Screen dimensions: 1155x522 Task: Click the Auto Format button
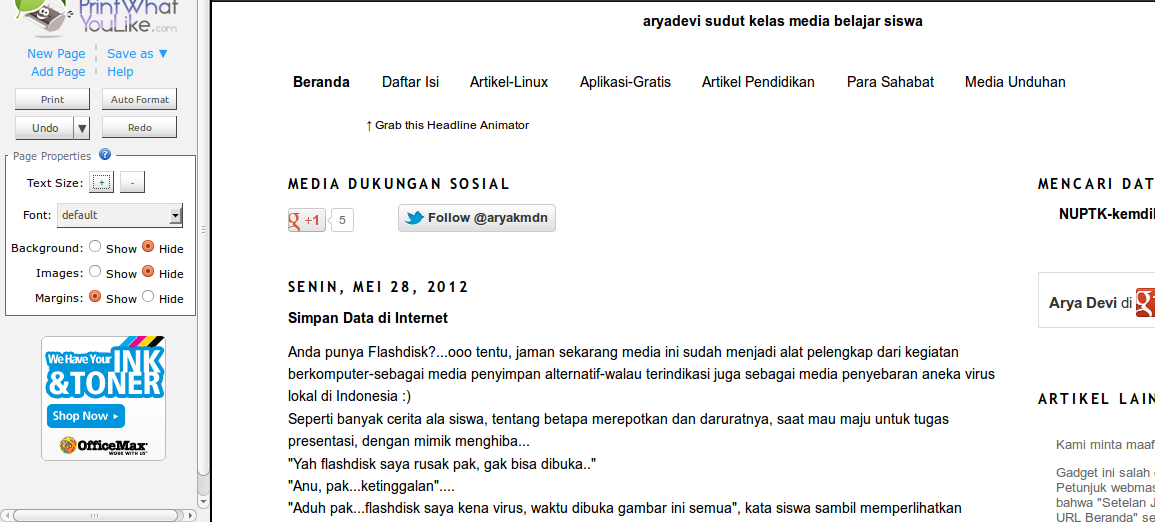[139, 99]
